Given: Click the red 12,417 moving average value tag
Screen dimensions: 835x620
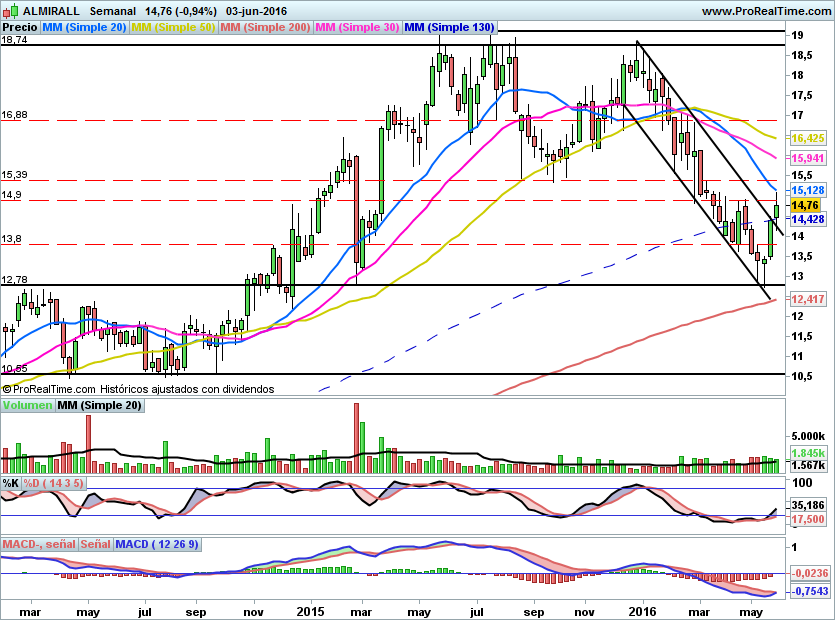Looking at the screenshot, I should point(807,299).
